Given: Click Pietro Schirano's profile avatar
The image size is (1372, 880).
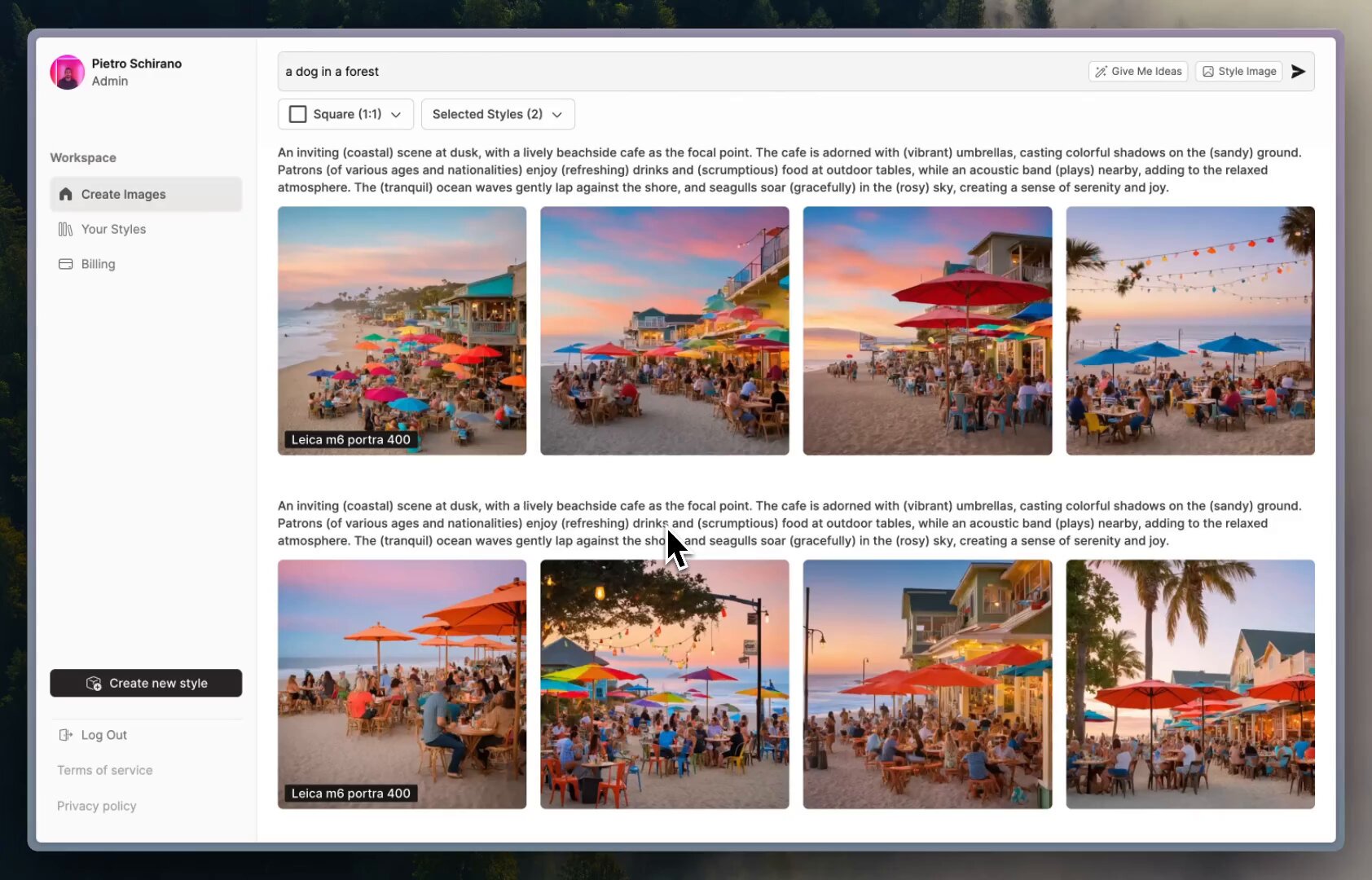Looking at the screenshot, I should point(68,72).
